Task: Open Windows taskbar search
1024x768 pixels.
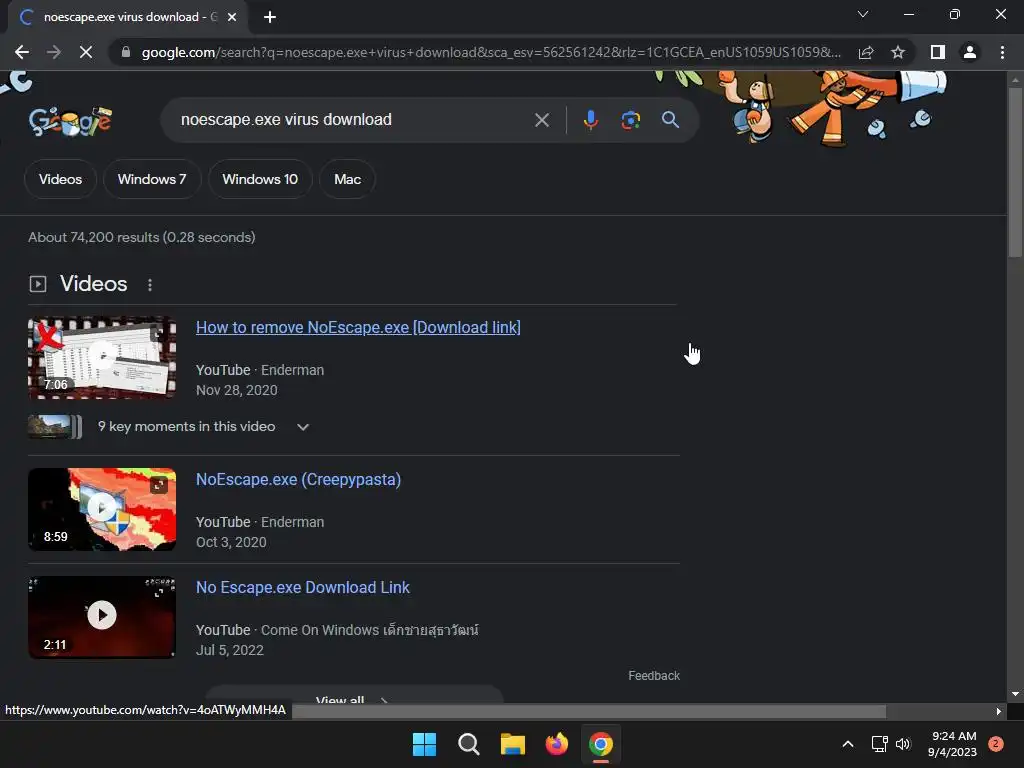Action: pyautogui.click(x=468, y=744)
